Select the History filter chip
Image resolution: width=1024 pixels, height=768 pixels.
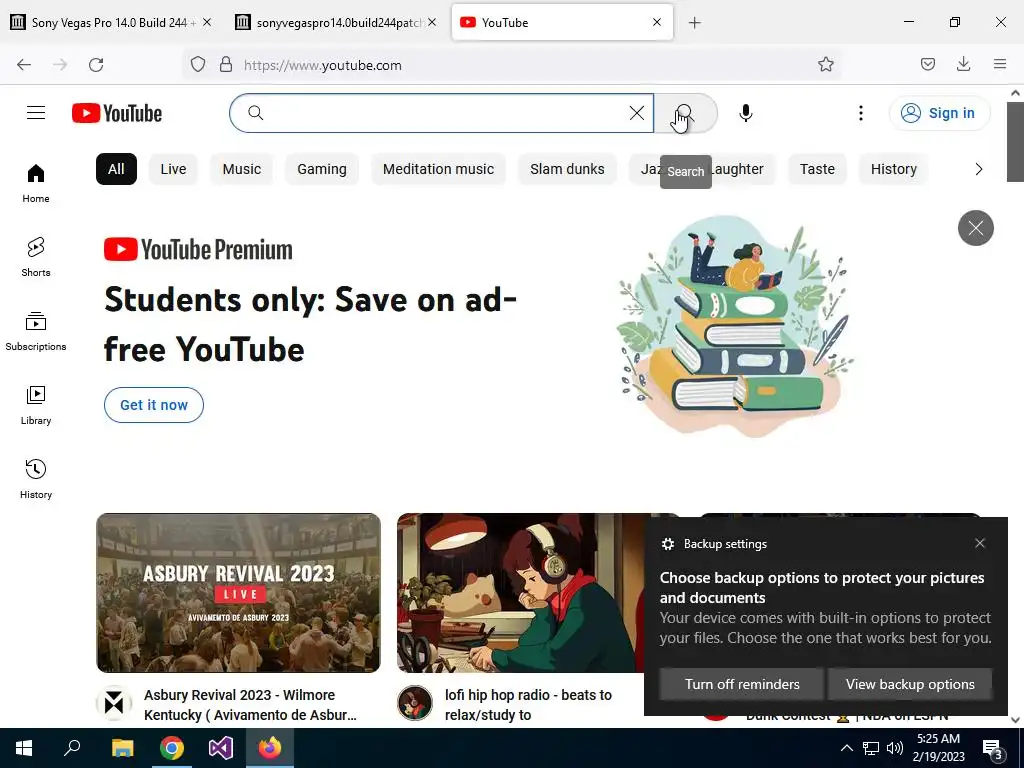coord(893,169)
